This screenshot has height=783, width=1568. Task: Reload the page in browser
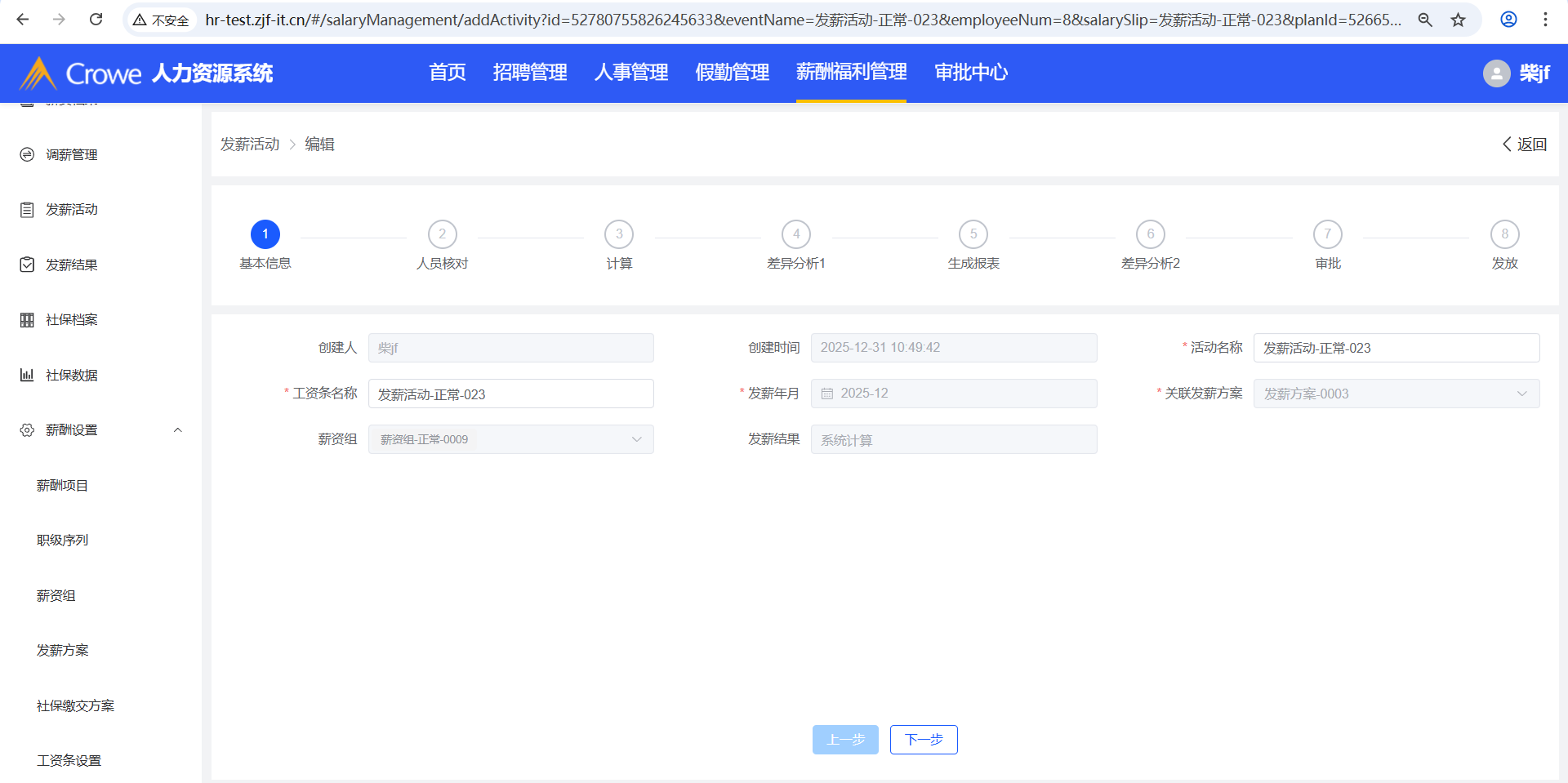click(96, 20)
